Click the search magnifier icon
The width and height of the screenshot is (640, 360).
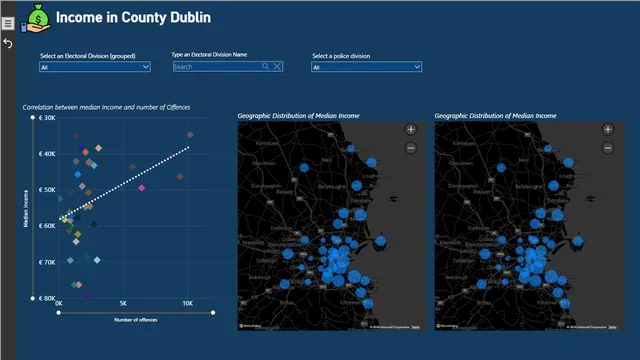pos(265,67)
